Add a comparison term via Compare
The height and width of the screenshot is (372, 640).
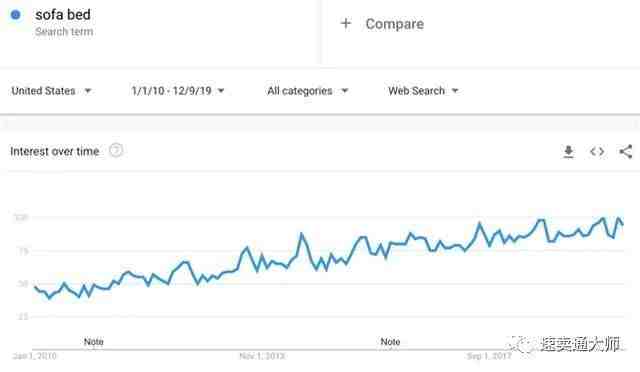click(x=394, y=24)
